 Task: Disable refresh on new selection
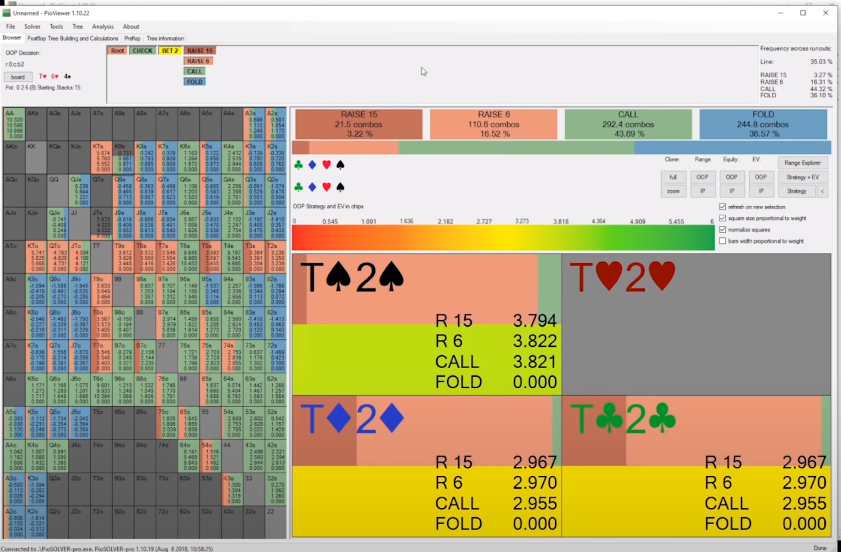[x=723, y=206]
